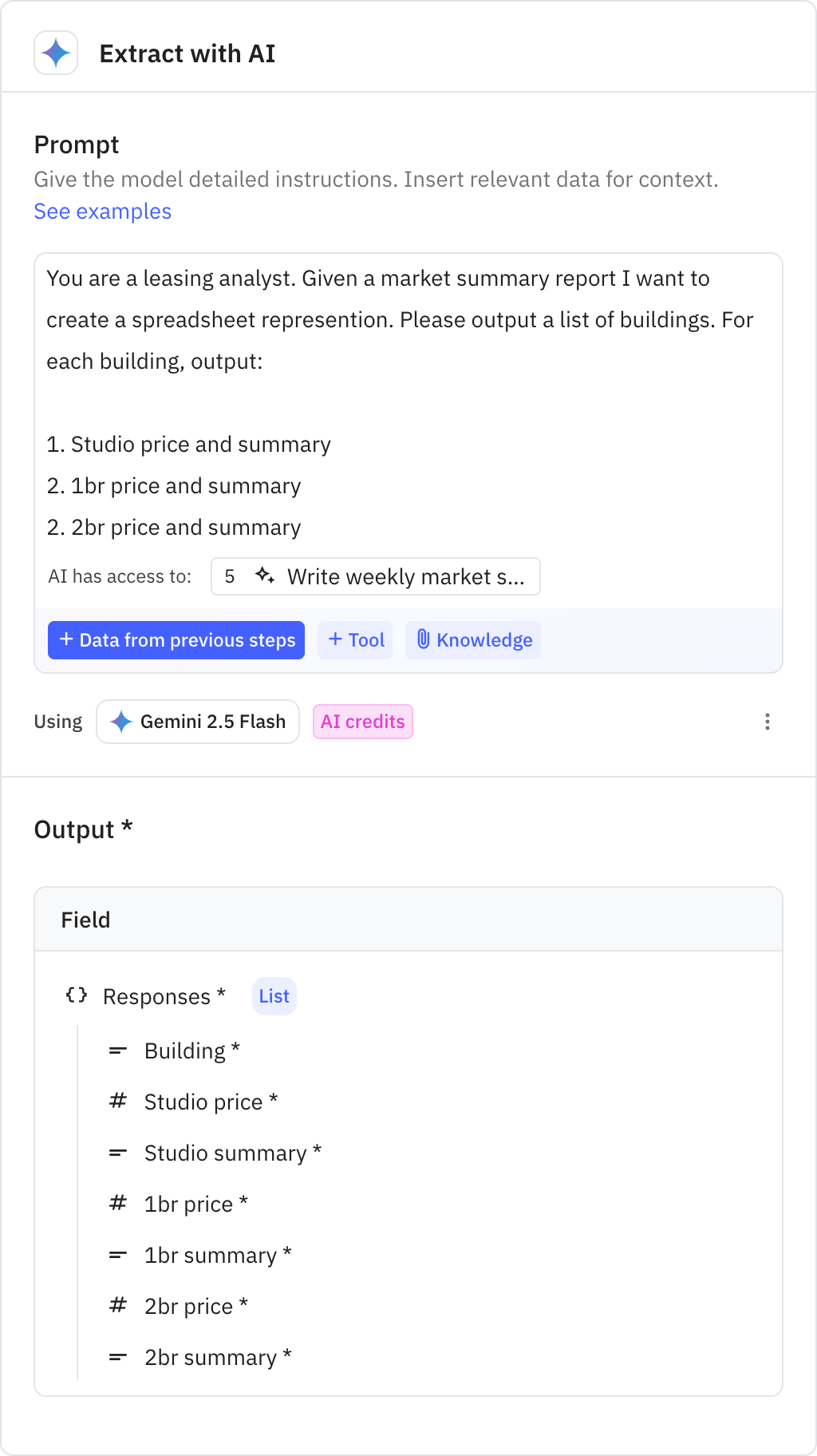Click the sparkle icon in weekly market step chip

(x=266, y=576)
